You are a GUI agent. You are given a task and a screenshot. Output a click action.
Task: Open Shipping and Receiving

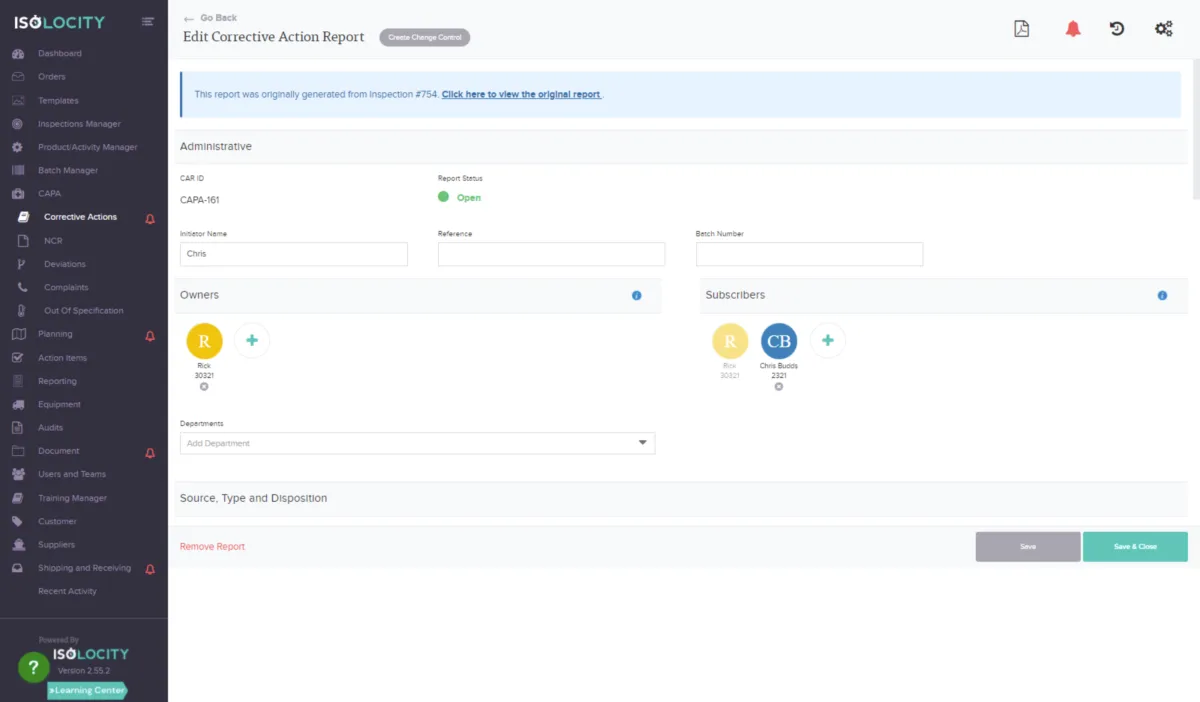[84, 568]
